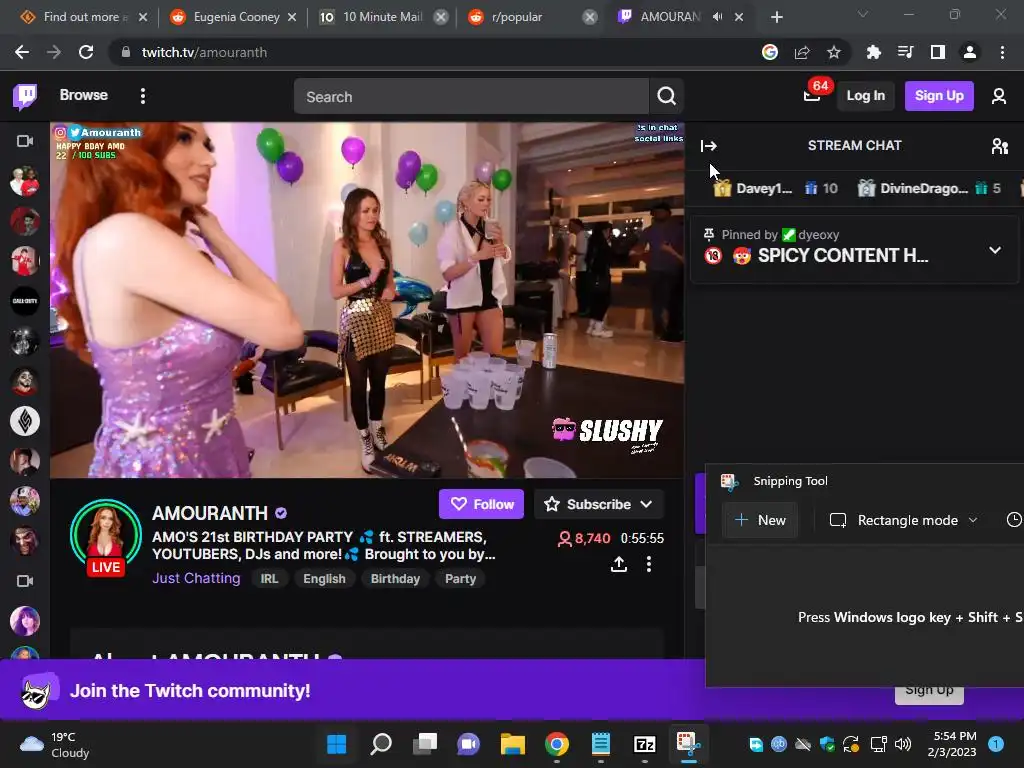Open a new browser tab
The width and height of the screenshot is (1024, 768).
(x=776, y=17)
